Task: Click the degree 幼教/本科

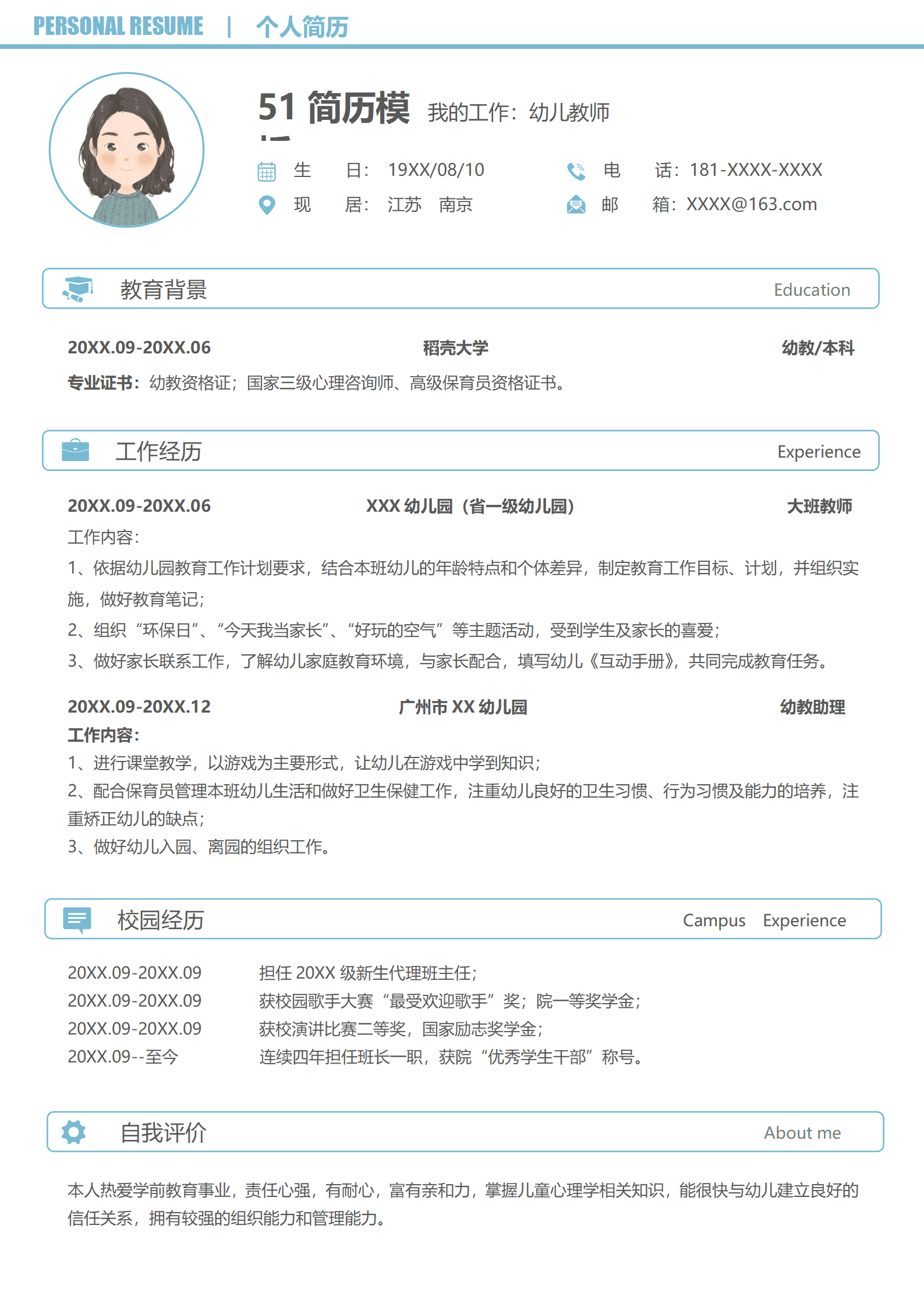Action: pyautogui.click(x=818, y=348)
